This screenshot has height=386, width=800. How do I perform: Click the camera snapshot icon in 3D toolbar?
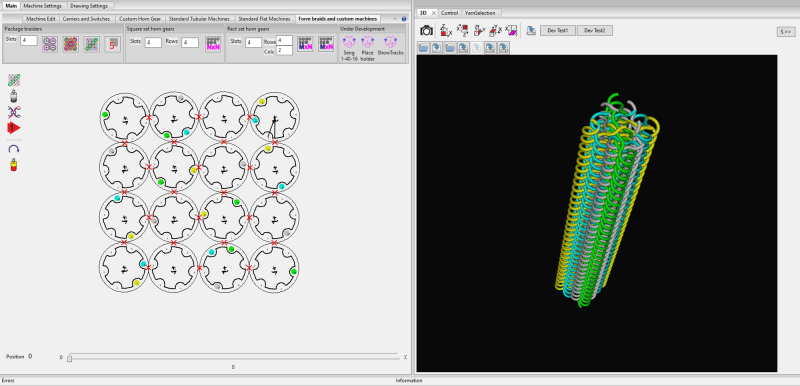[x=426, y=31]
